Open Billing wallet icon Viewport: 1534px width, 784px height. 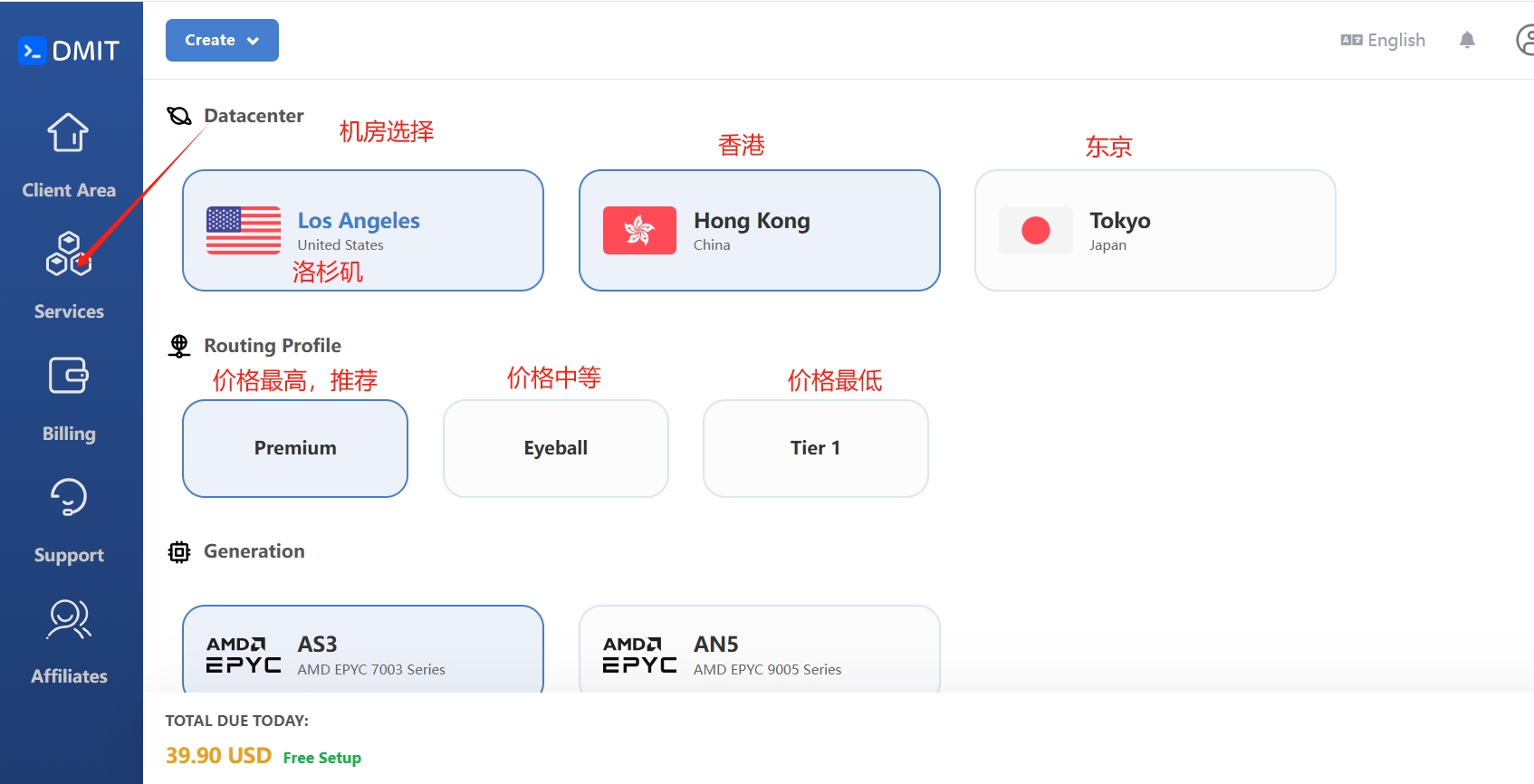point(68,375)
